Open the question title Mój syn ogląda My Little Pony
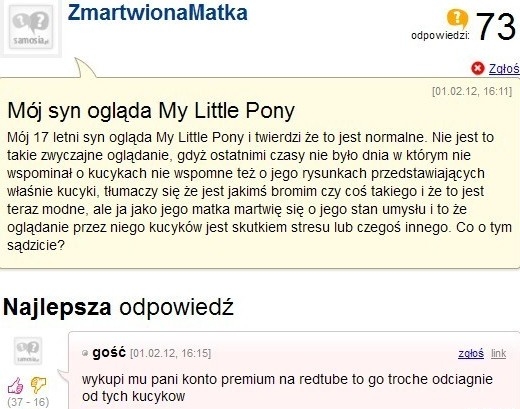 pos(151,111)
